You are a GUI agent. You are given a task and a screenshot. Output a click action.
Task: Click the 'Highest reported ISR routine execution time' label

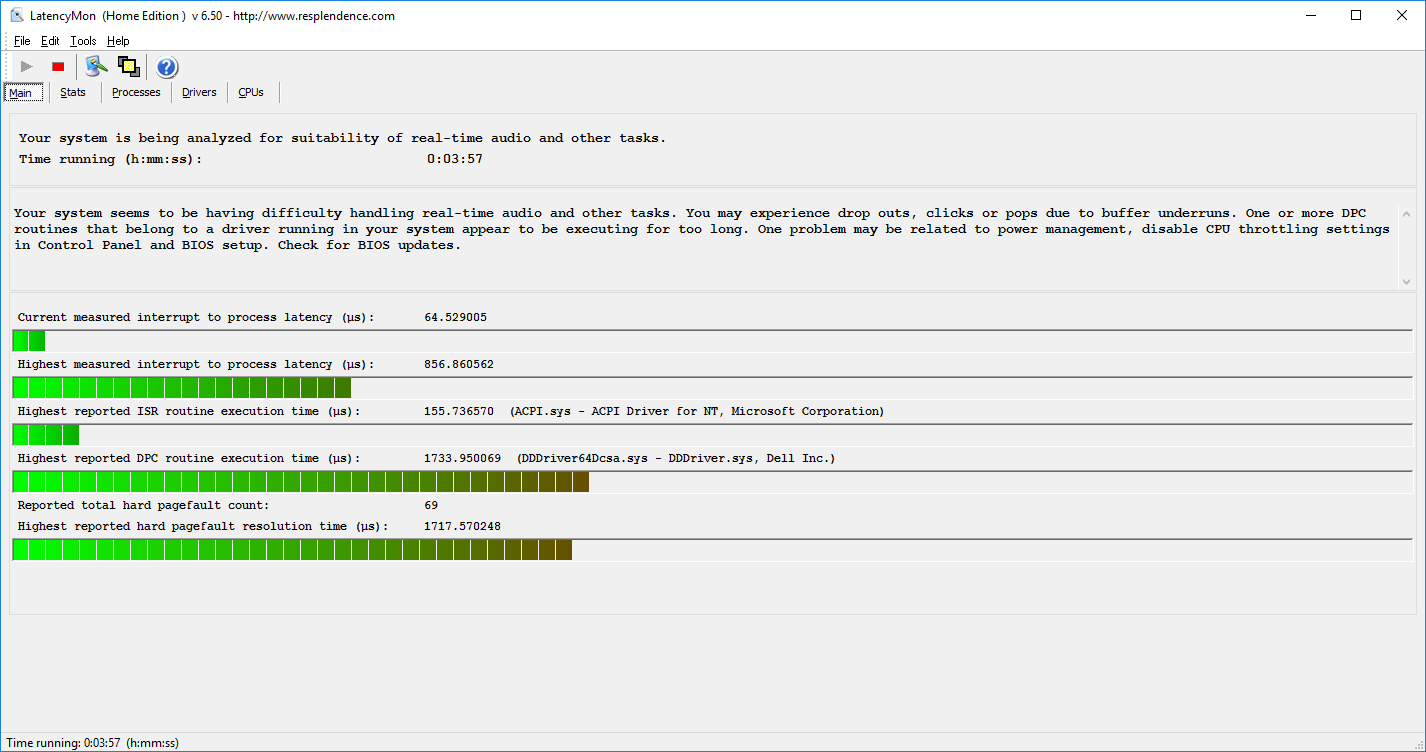(x=189, y=411)
